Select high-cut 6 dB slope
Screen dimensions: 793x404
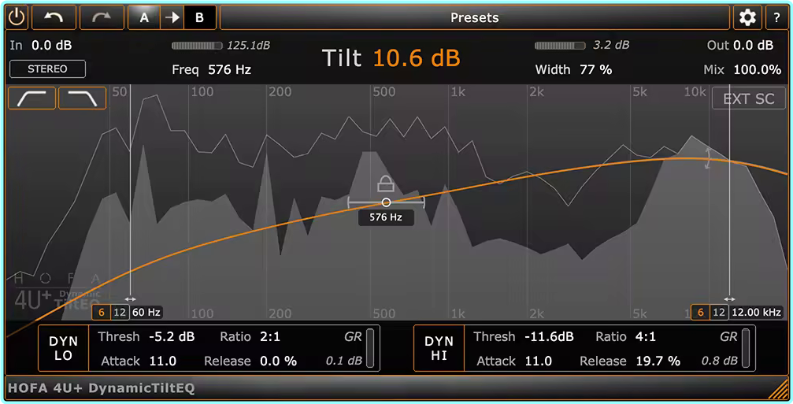click(700, 312)
